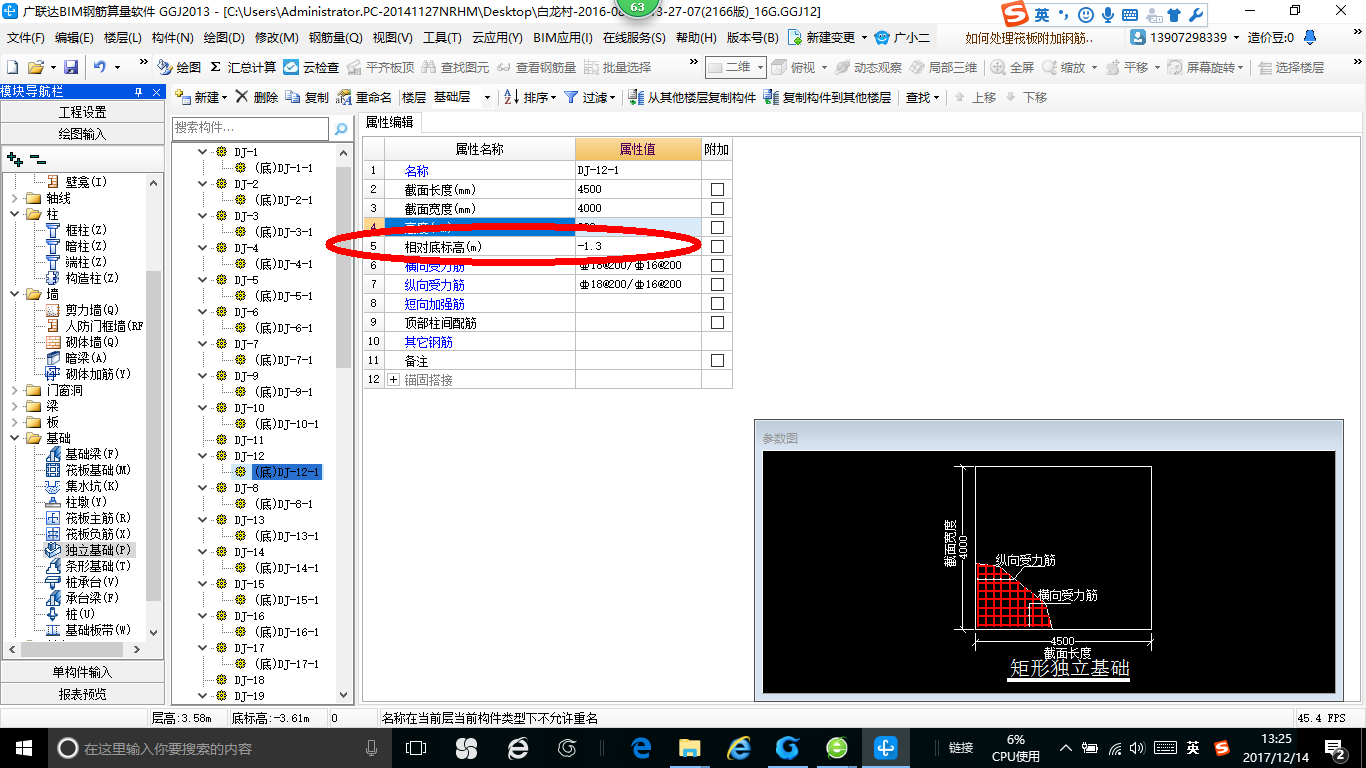This screenshot has width=1366, height=768.
Task: Select 集水坑(K) in navigation tree
Action: [x=82, y=486]
